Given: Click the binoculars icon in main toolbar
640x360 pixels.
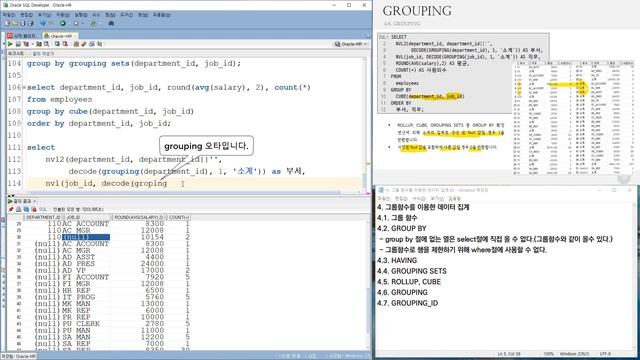Looking at the screenshot, I should (111, 23).
